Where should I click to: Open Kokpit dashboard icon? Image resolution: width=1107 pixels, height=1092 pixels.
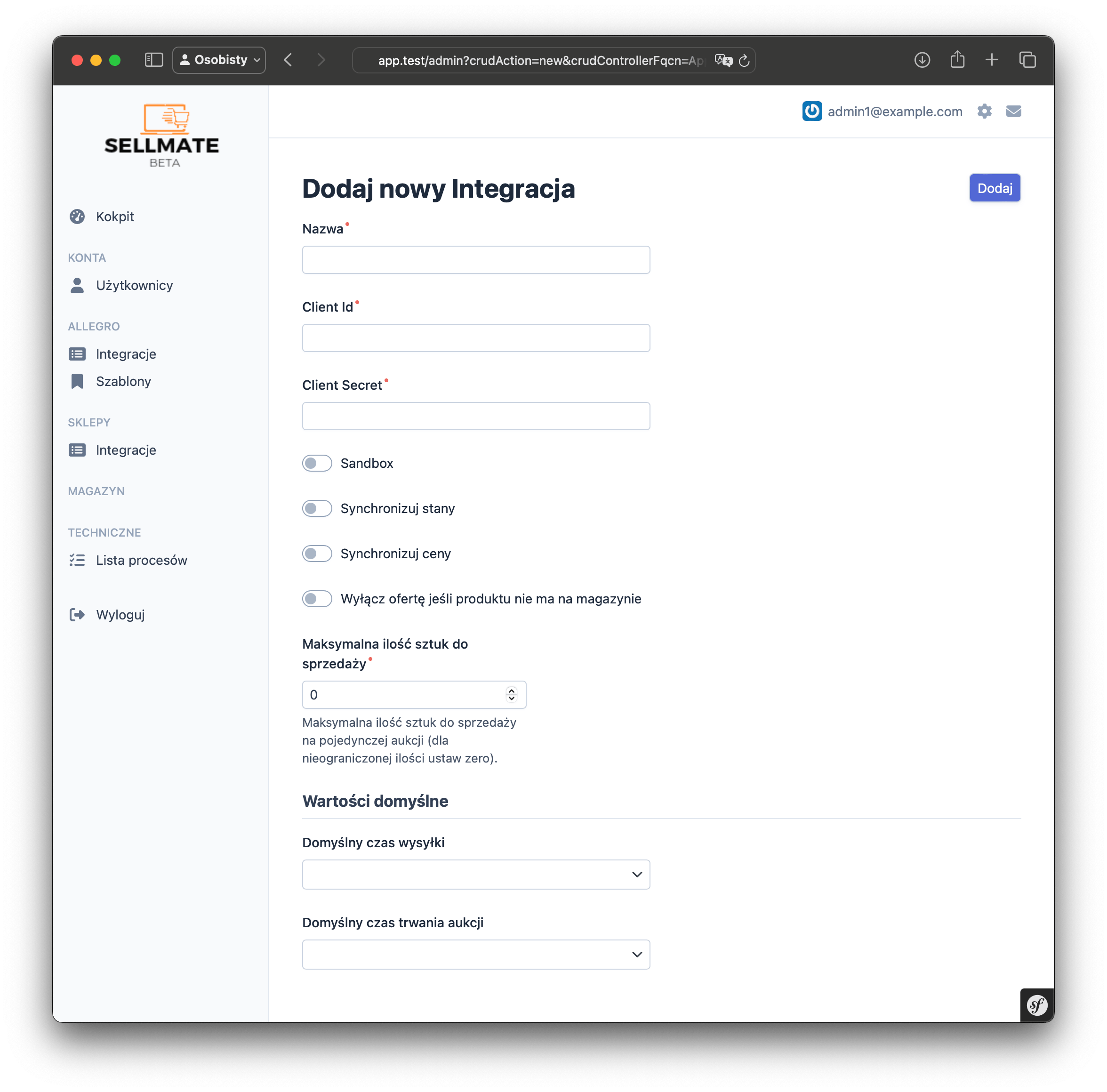77,217
